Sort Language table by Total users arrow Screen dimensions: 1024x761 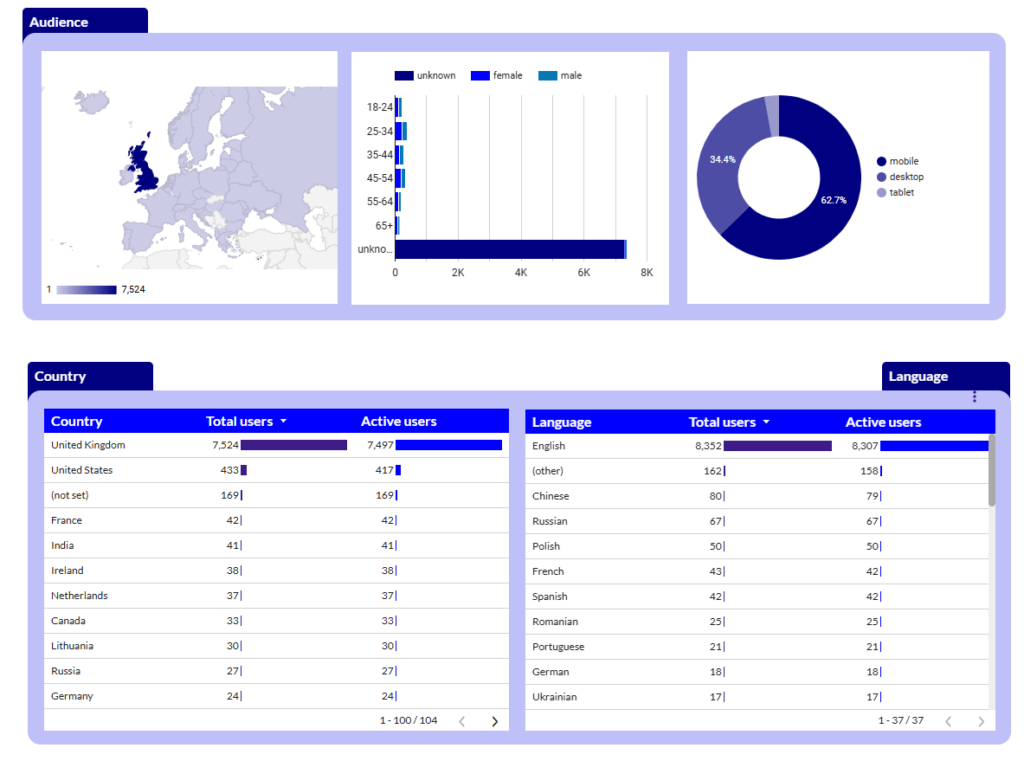point(766,423)
